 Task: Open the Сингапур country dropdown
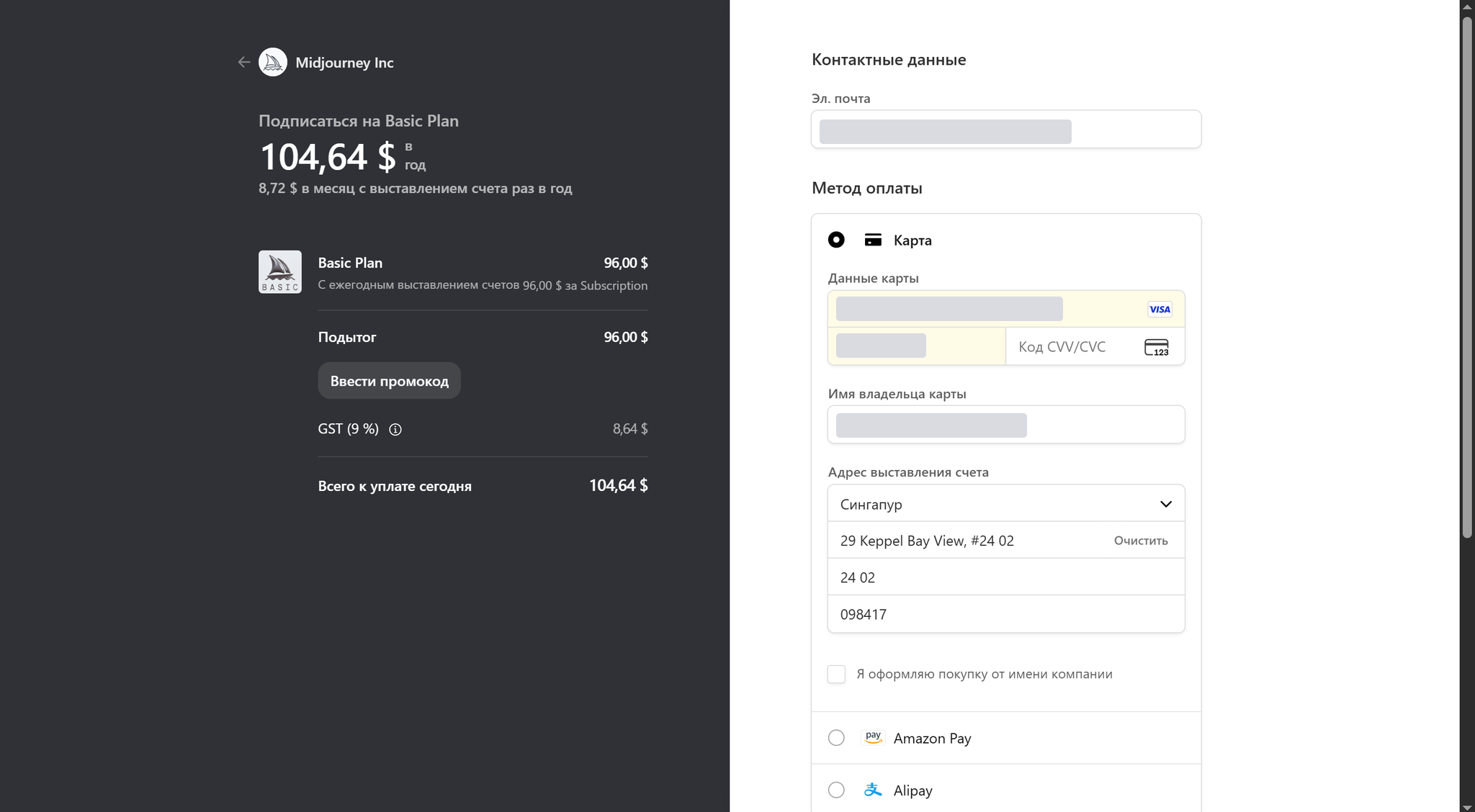coord(1006,503)
